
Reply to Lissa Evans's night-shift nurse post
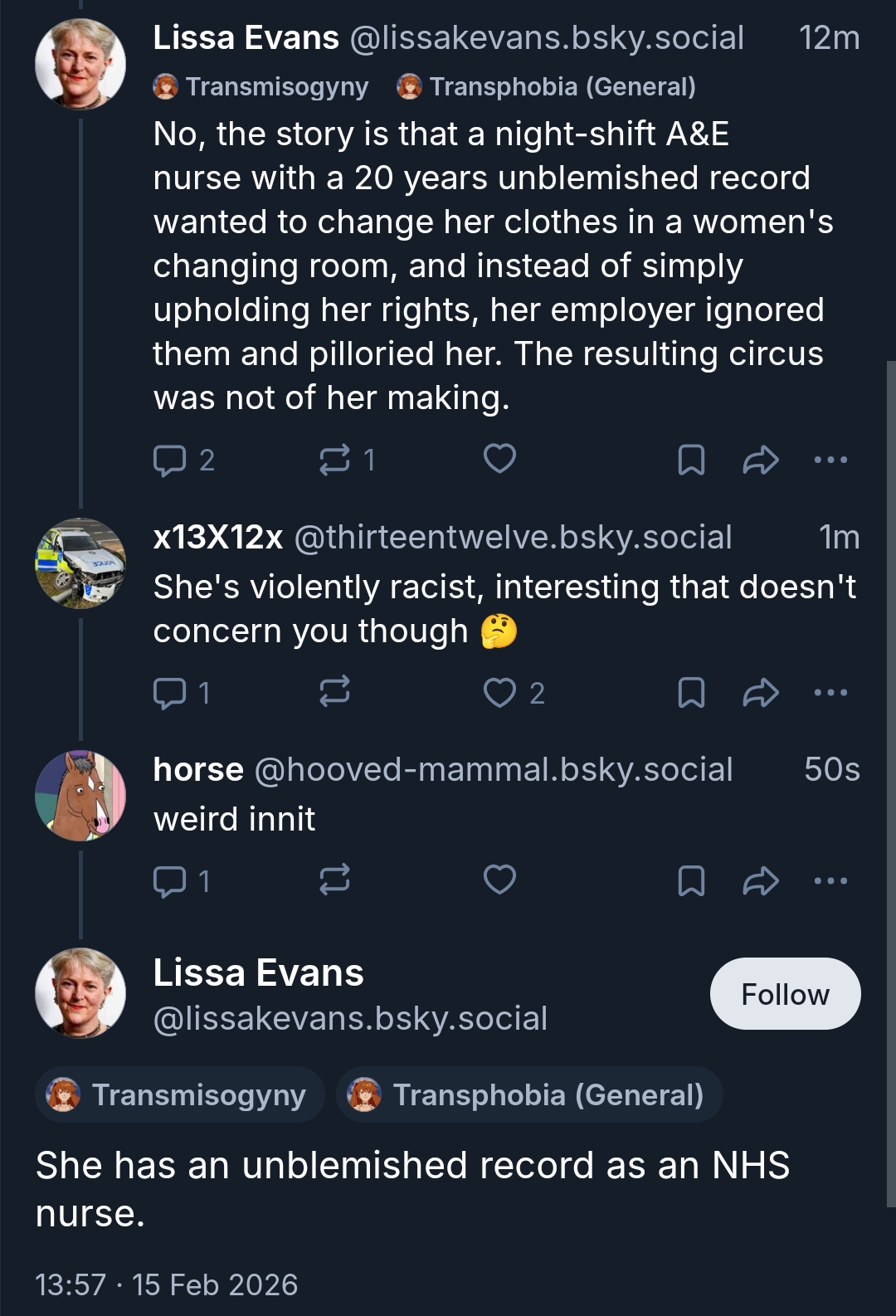[170, 460]
